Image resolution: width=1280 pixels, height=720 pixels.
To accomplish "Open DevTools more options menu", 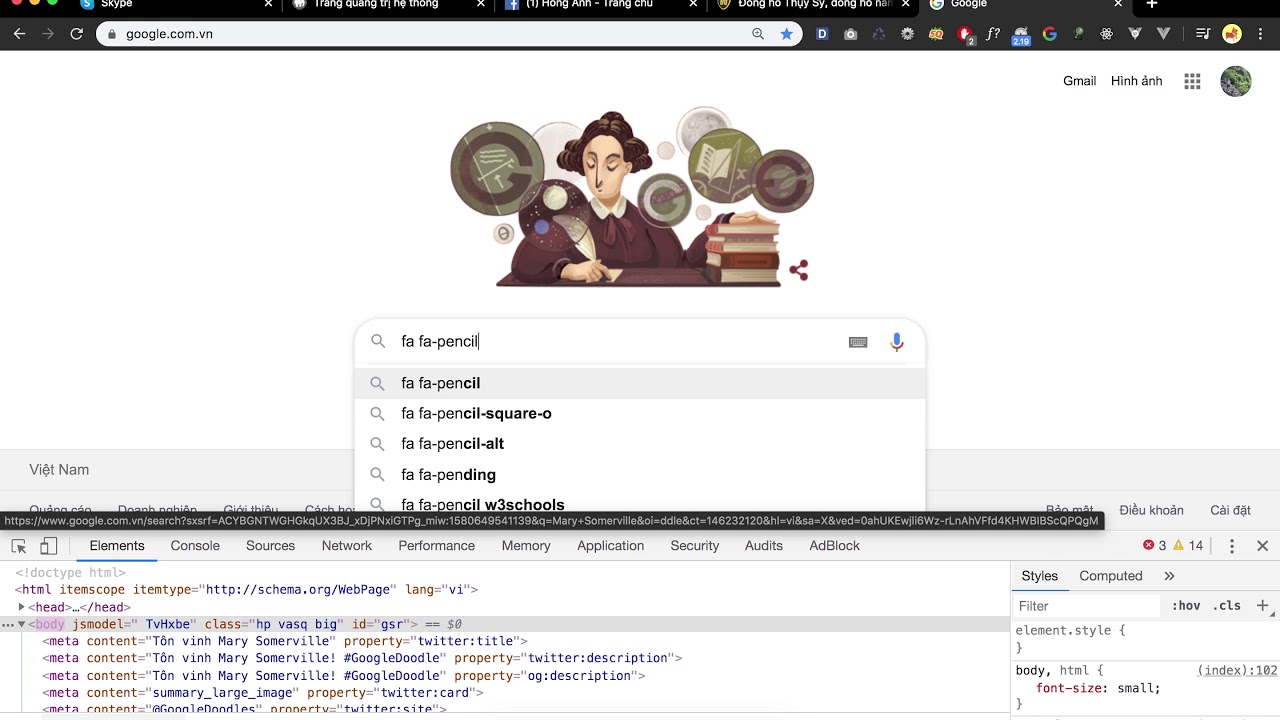I will coord(1232,546).
